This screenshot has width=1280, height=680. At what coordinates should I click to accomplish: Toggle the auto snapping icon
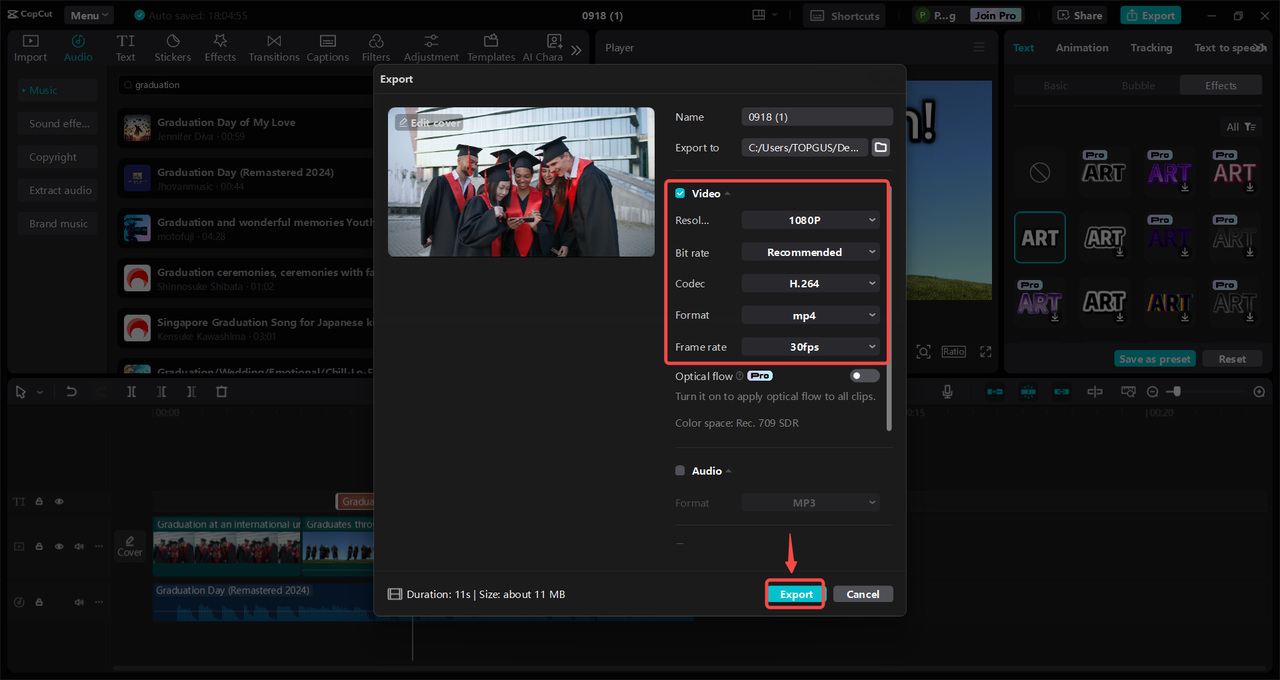pyautogui.click(x=1028, y=392)
